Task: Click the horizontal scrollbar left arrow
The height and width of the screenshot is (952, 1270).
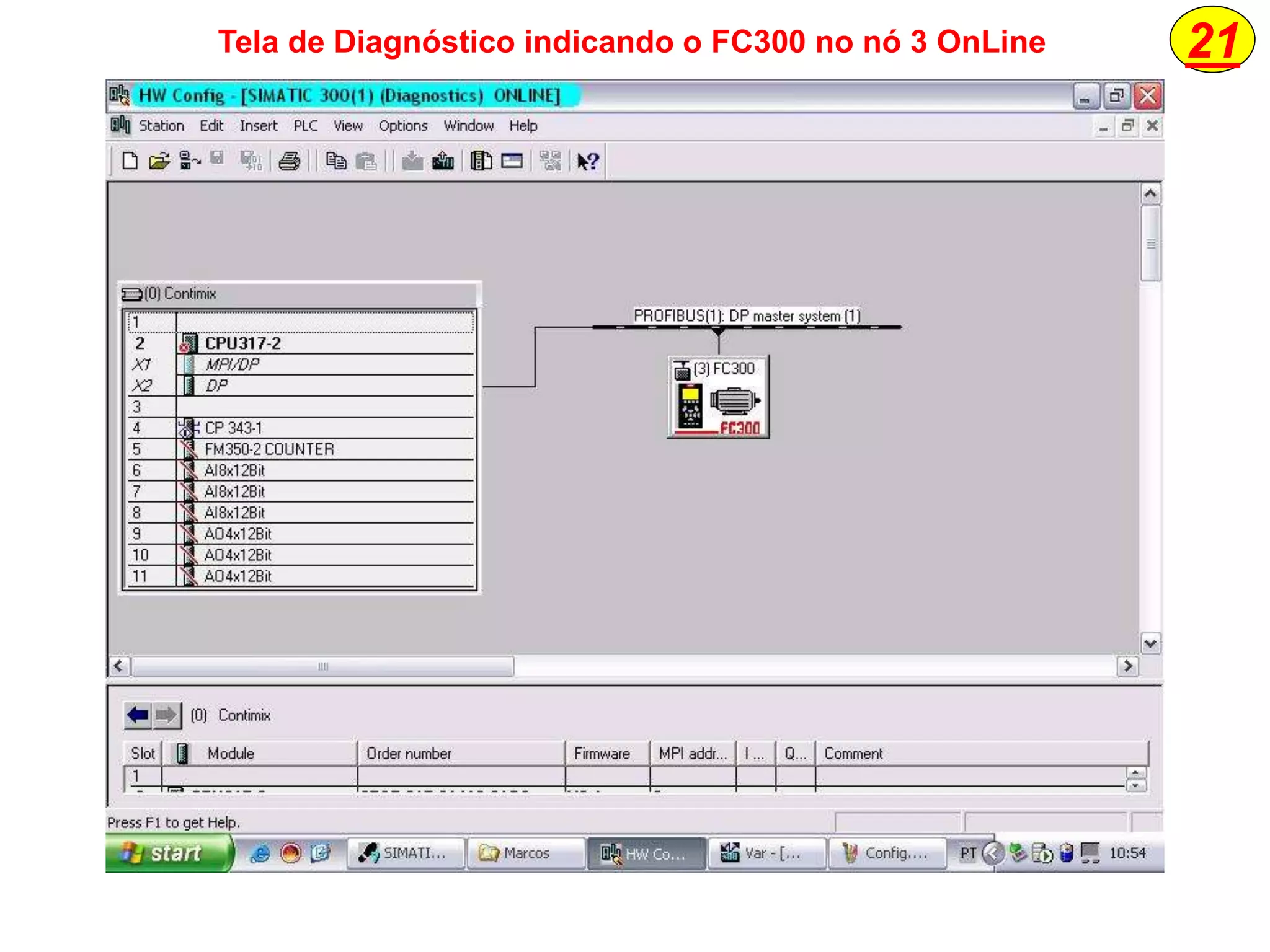Action: click(x=119, y=666)
